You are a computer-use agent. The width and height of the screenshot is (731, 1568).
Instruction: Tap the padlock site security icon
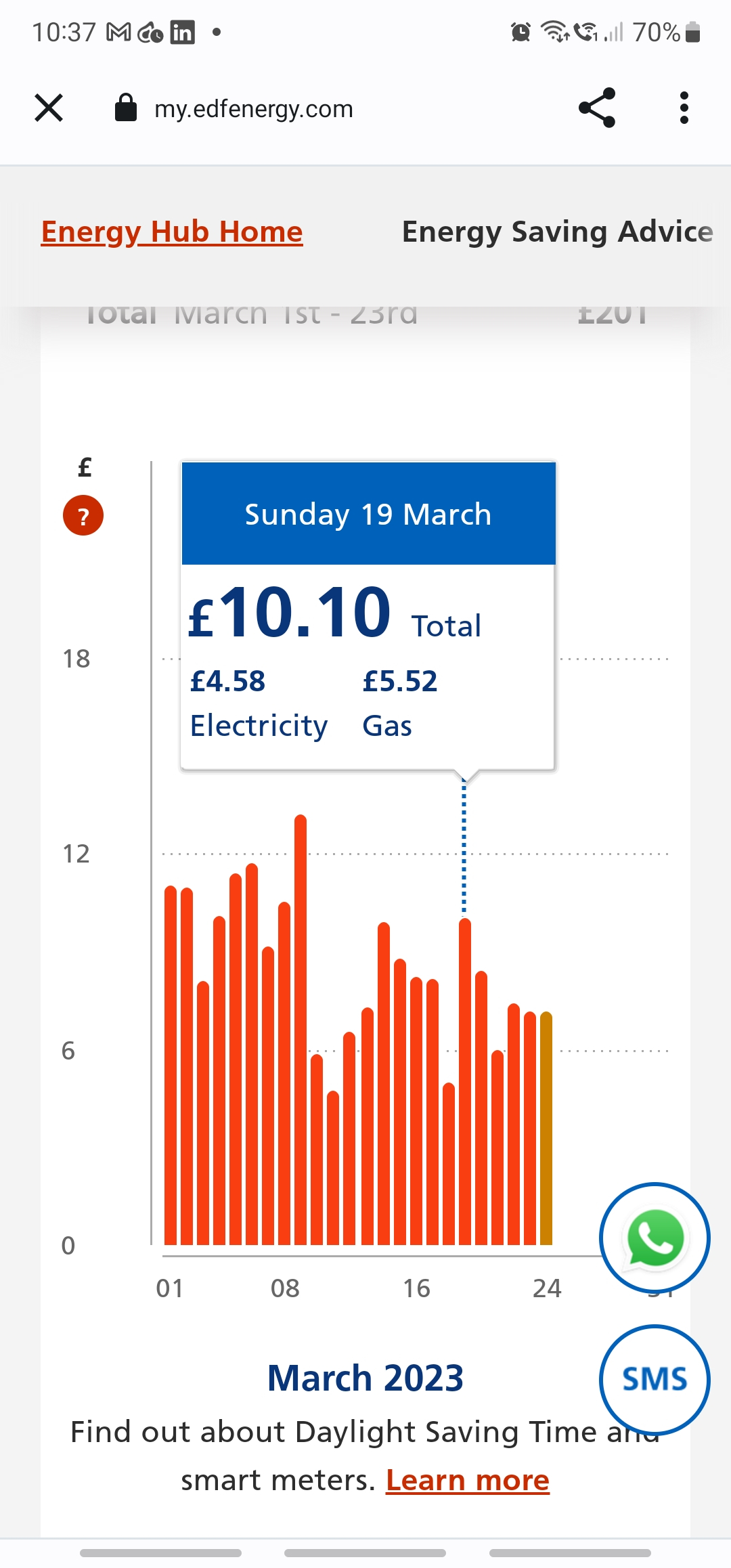[x=126, y=108]
